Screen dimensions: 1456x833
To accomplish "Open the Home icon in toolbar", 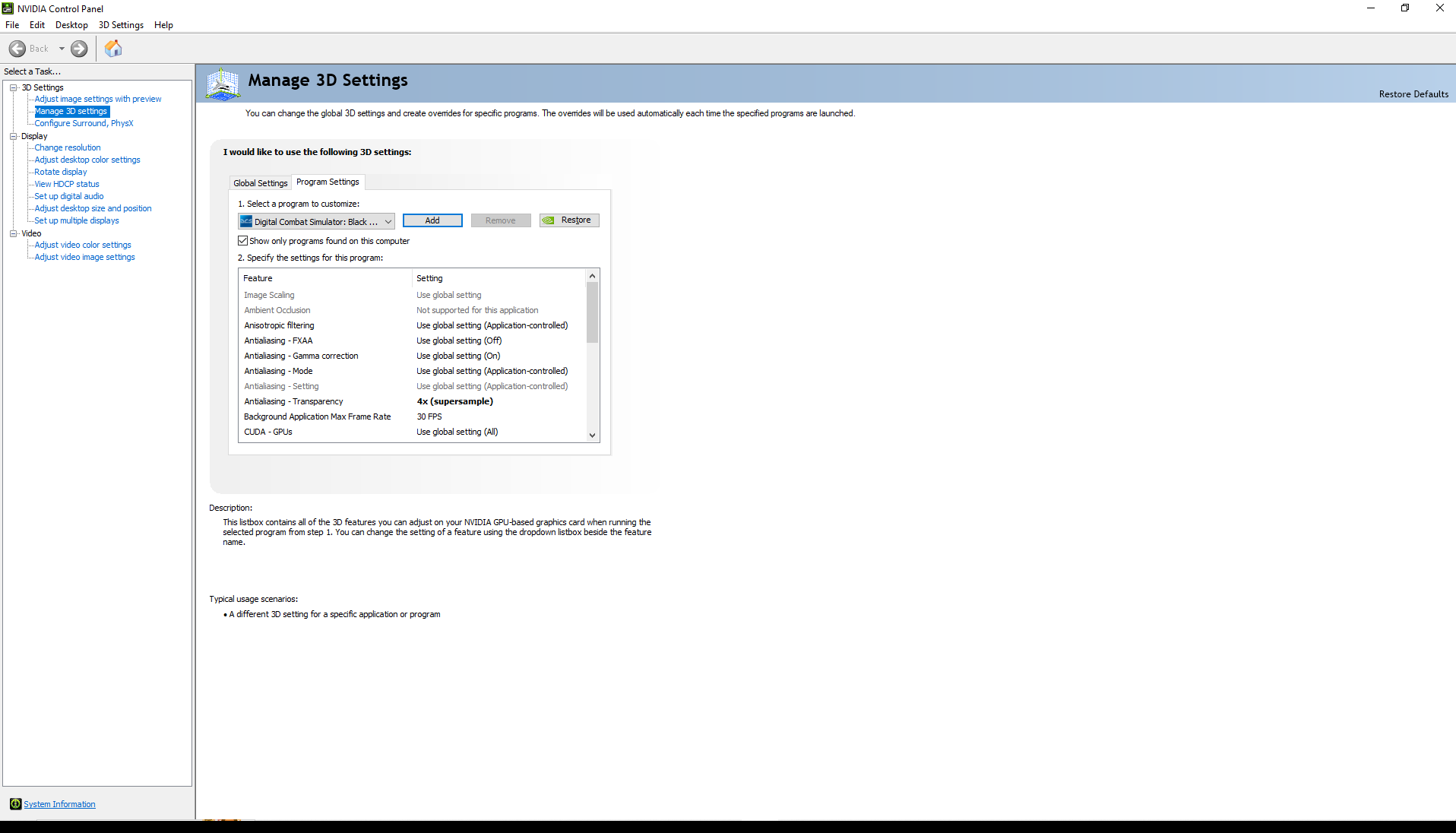I will (x=113, y=49).
